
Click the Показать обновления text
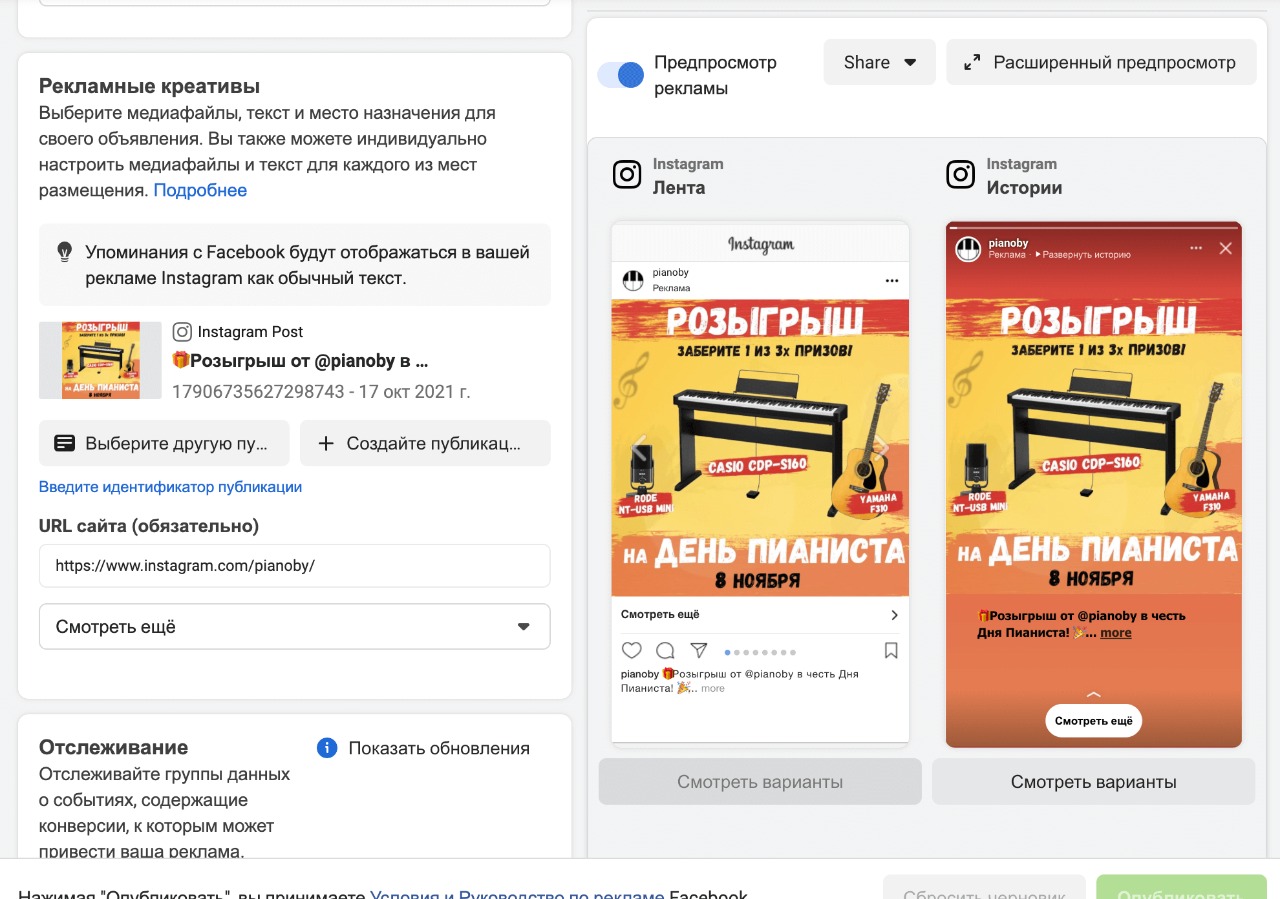point(439,748)
